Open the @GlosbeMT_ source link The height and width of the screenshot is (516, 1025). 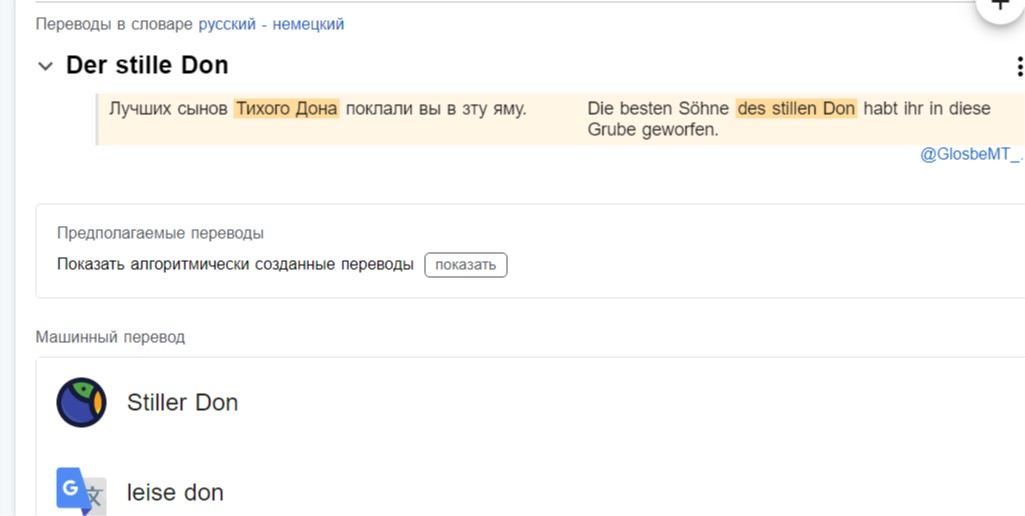tap(970, 155)
